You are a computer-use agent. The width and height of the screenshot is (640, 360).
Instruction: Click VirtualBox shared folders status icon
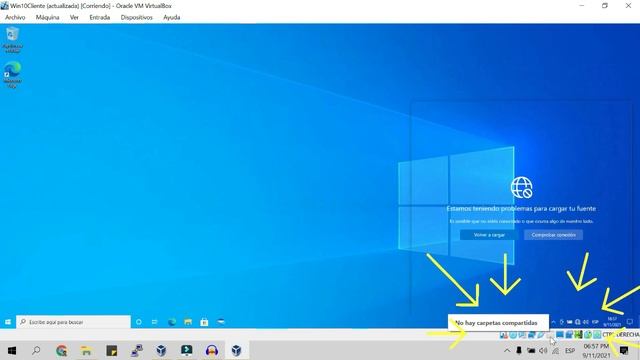pos(550,335)
